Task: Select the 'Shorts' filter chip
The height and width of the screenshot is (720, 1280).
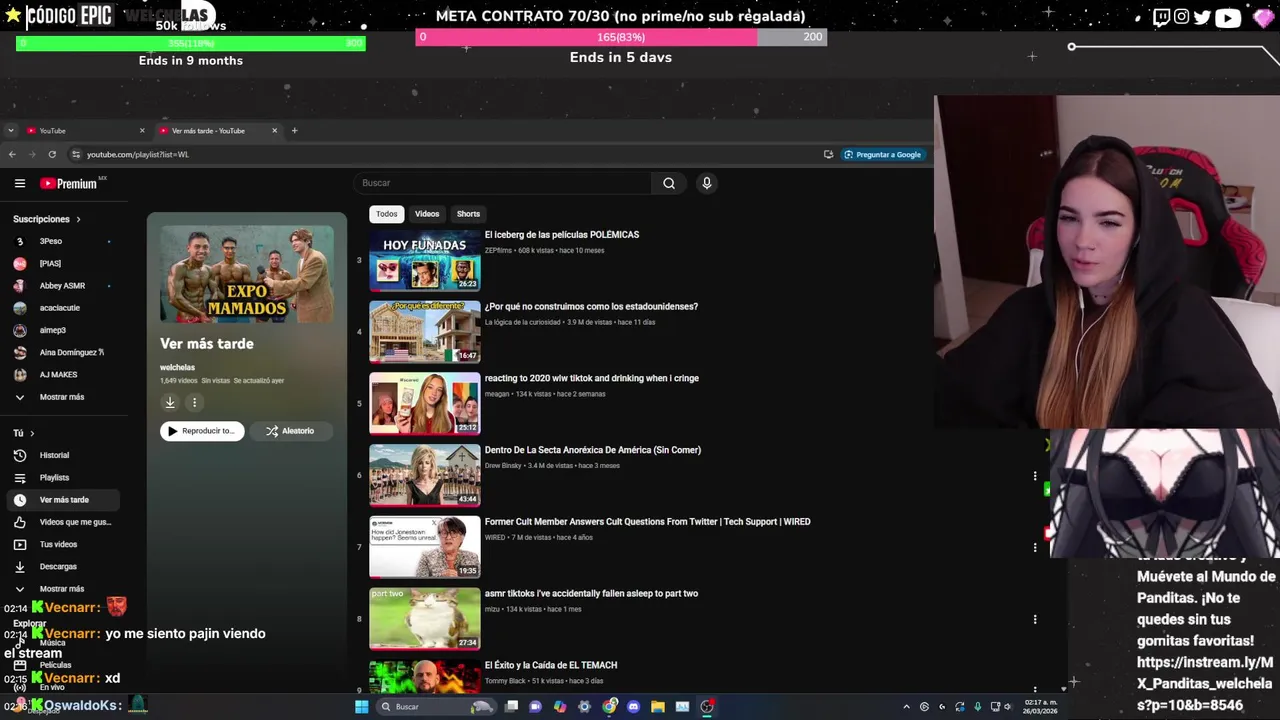Action: pos(468,214)
